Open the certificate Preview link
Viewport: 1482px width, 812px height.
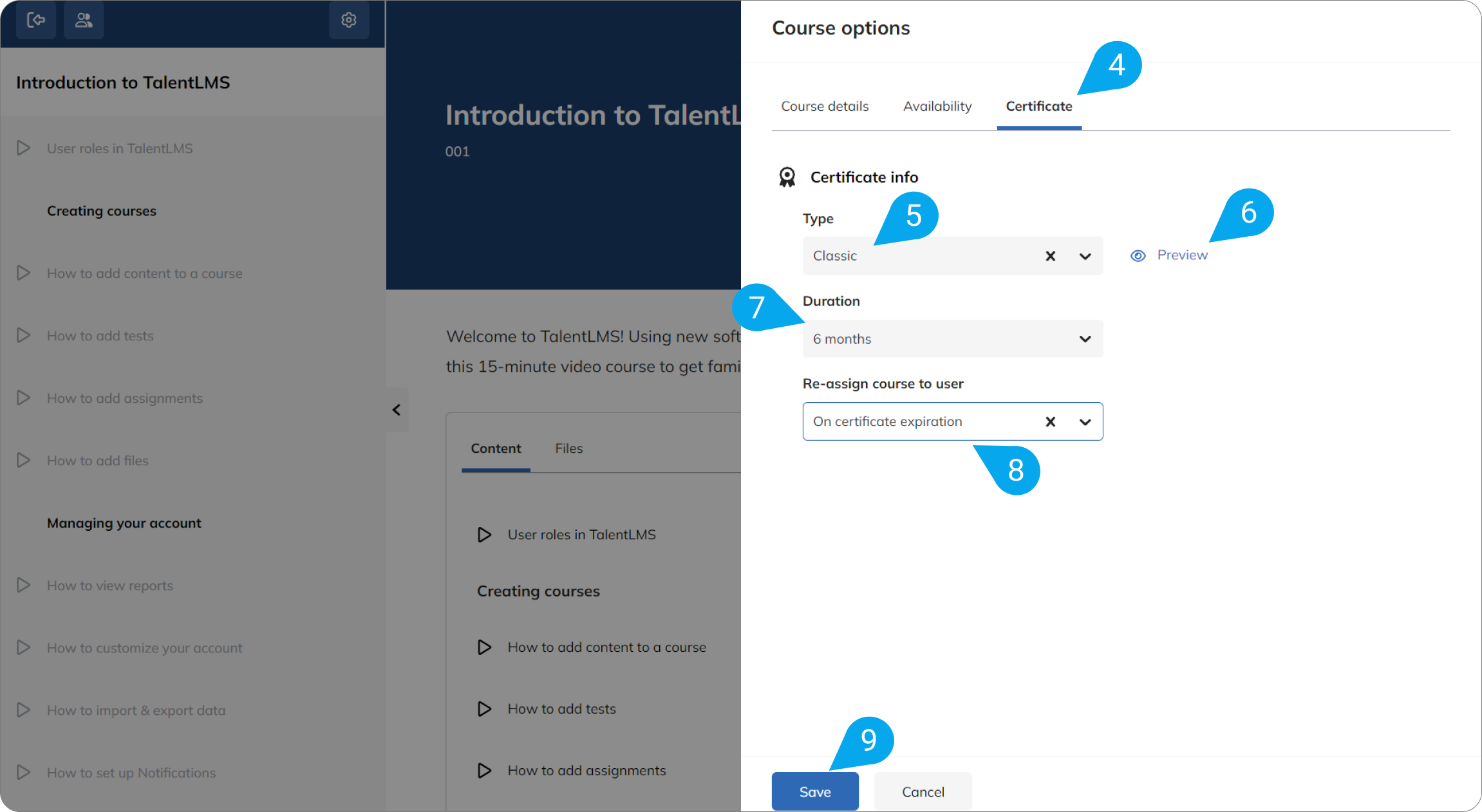1182,255
